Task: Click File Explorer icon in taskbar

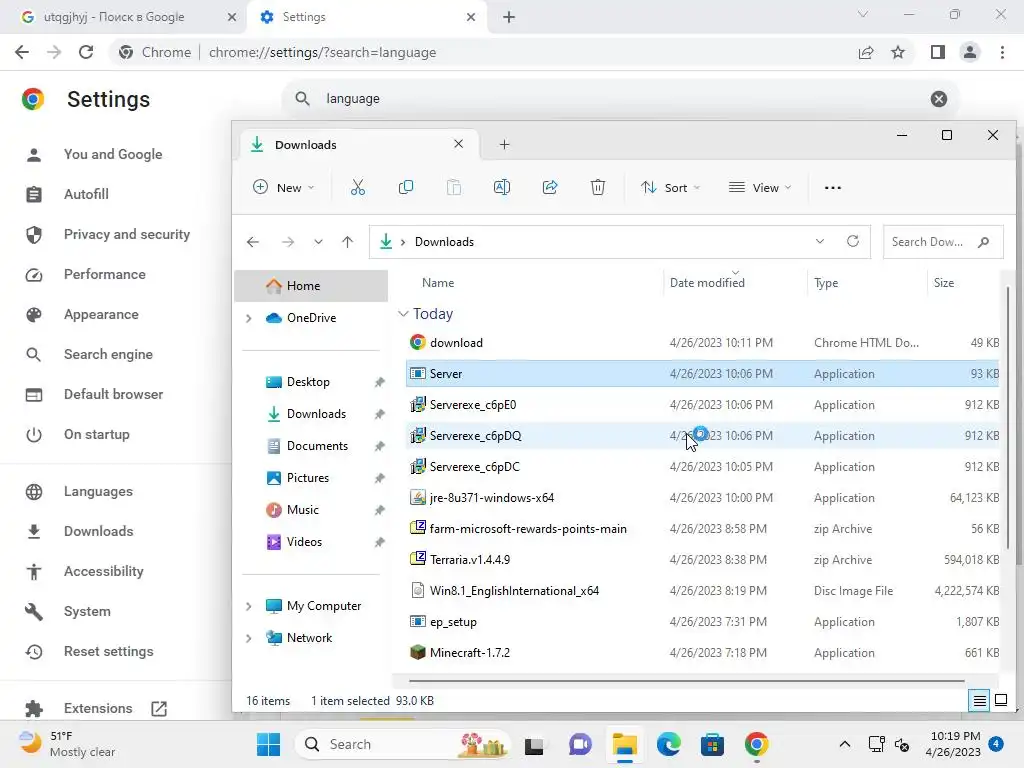Action: coord(624,744)
